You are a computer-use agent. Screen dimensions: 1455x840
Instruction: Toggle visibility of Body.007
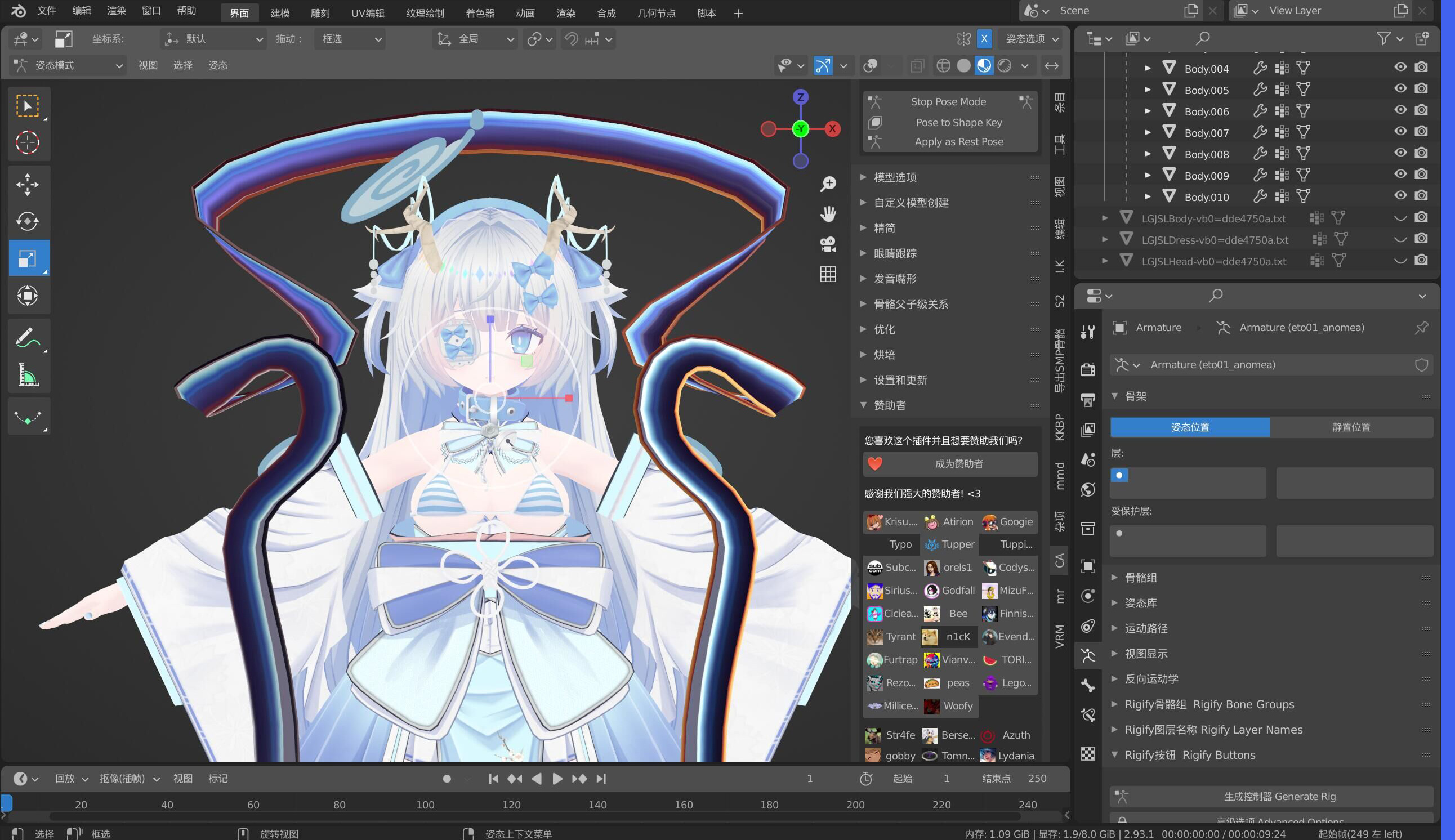1401,131
